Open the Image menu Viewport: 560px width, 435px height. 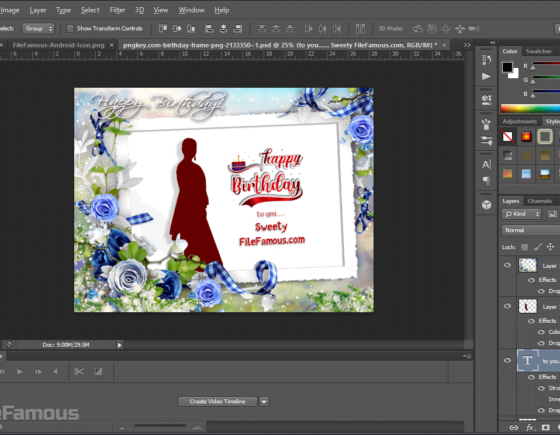(10, 10)
